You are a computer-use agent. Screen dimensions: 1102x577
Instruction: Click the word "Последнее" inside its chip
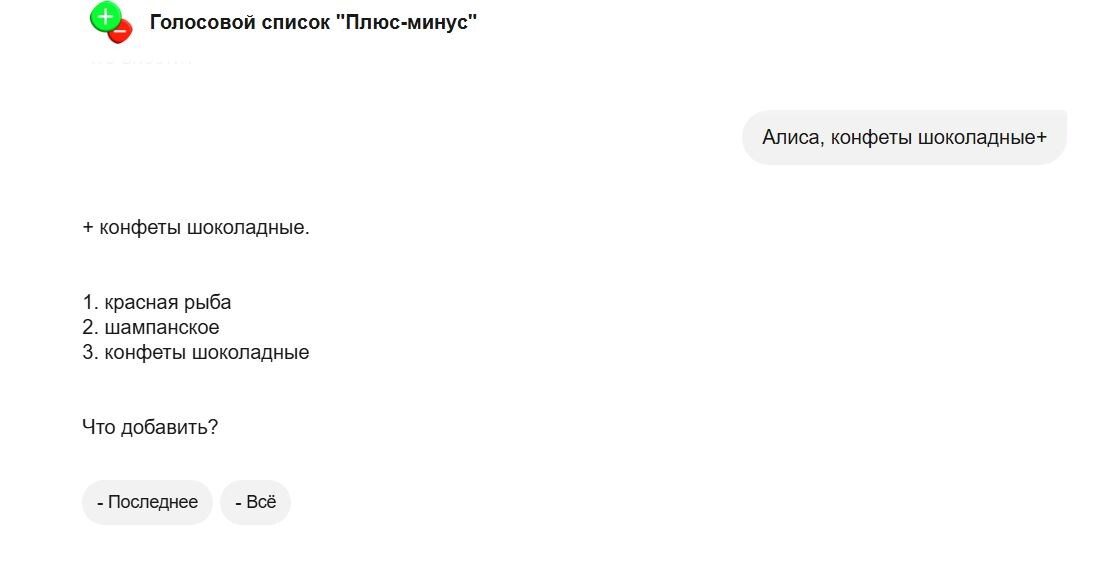tap(154, 502)
